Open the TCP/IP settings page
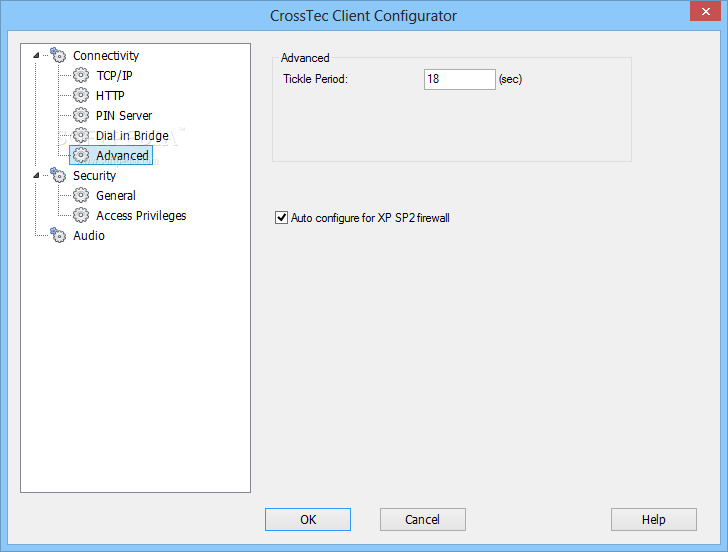This screenshot has height=552, width=728. click(x=114, y=76)
